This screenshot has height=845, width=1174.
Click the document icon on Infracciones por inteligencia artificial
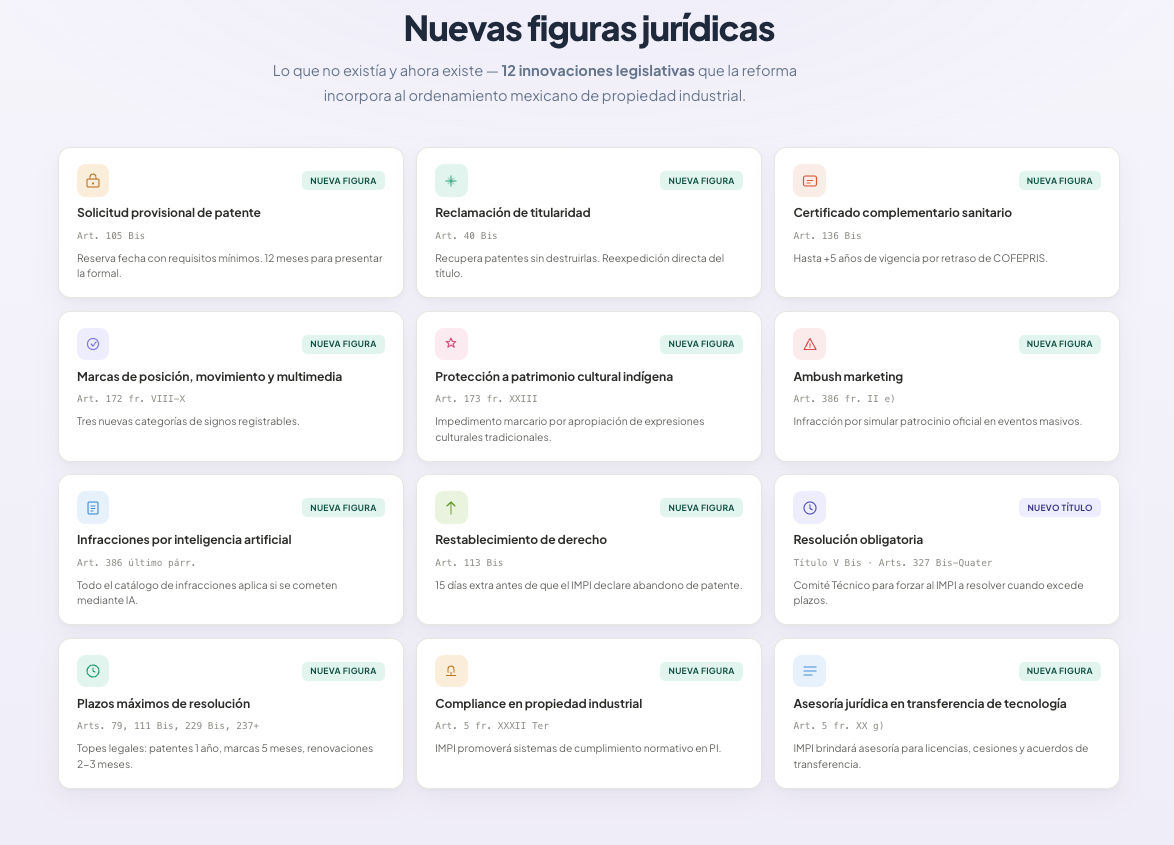point(93,507)
